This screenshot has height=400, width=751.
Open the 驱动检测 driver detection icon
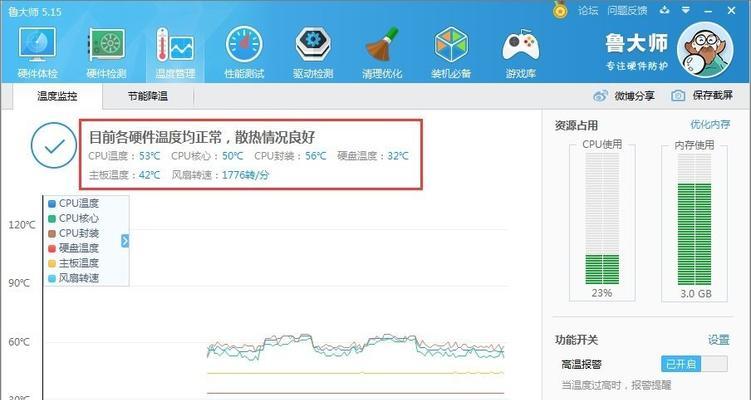(313, 45)
